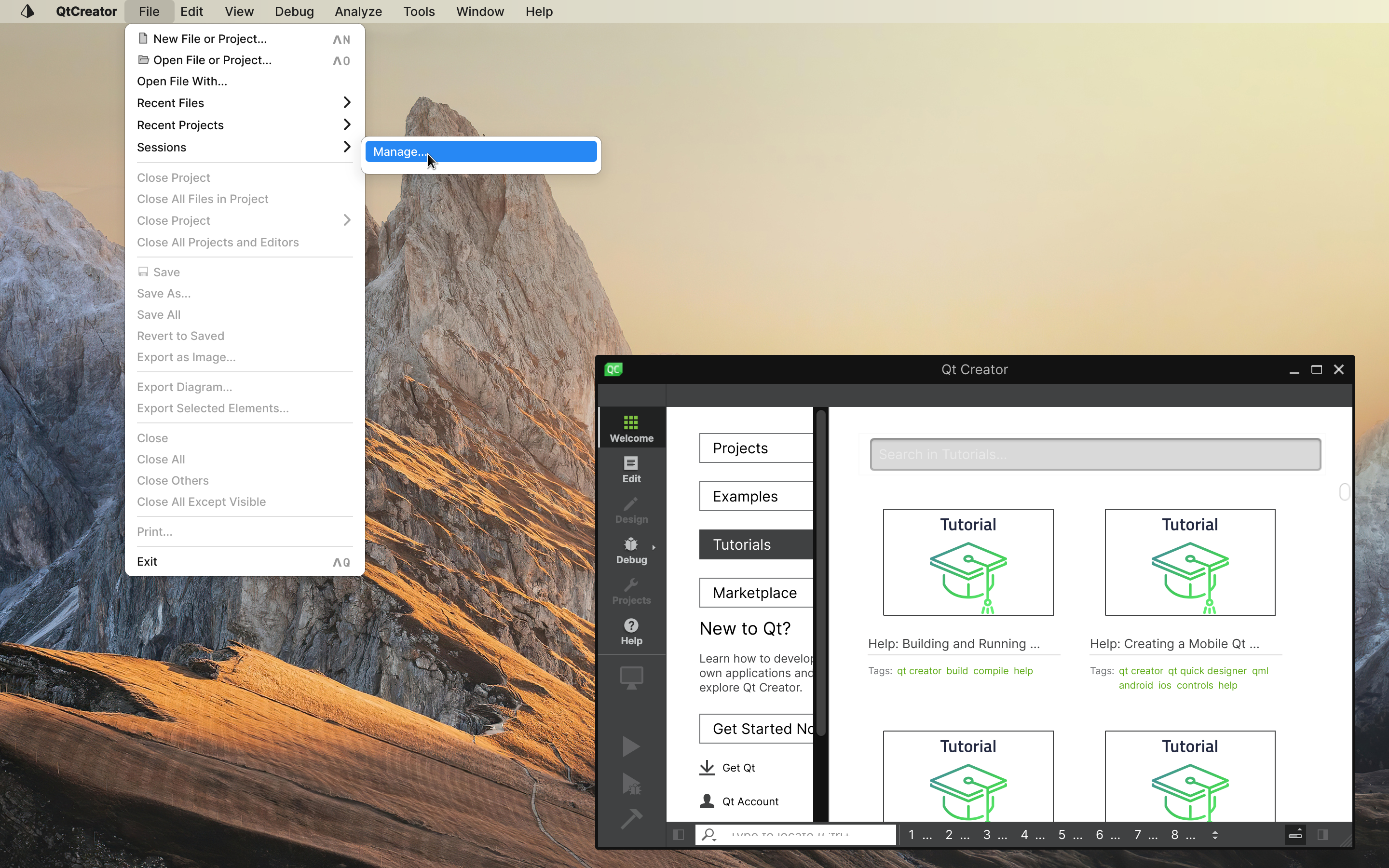Select New File or Project menu item
The height and width of the screenshot is (868, 1389).
point(210,39)
